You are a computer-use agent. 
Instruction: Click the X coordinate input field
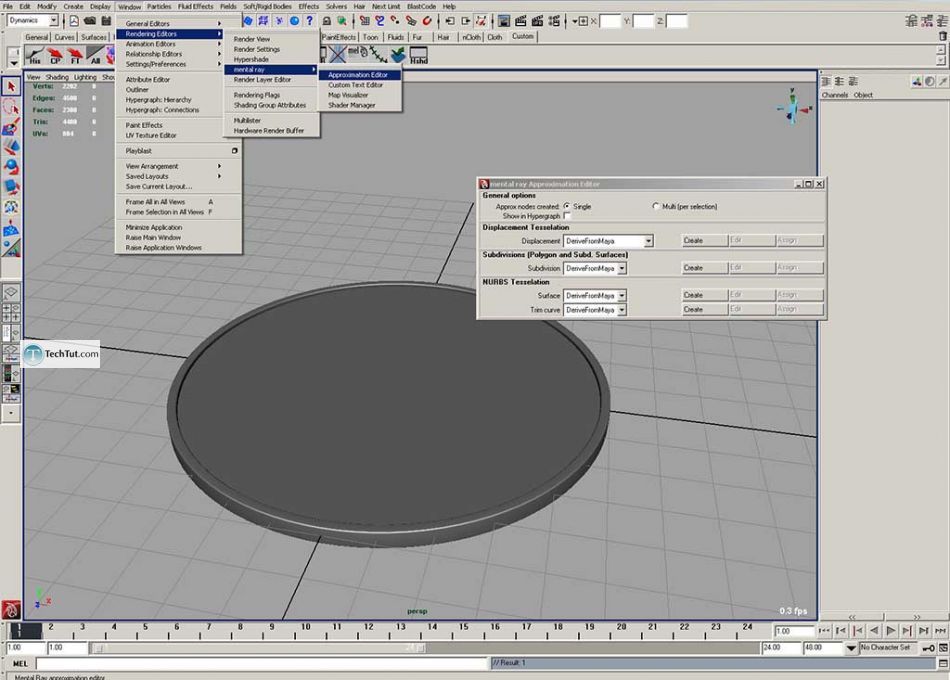(610, 21)
